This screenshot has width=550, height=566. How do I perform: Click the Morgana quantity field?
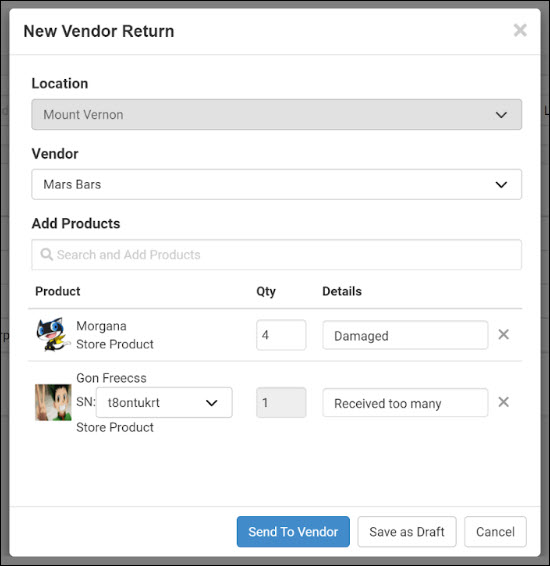(x=281, y=335)
